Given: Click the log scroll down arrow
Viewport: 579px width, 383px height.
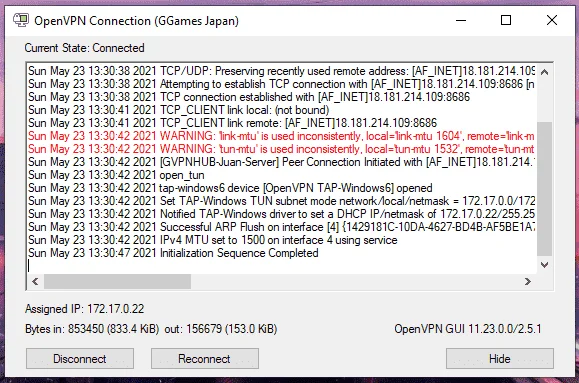Looking at the screenshot, I should 544,265.
